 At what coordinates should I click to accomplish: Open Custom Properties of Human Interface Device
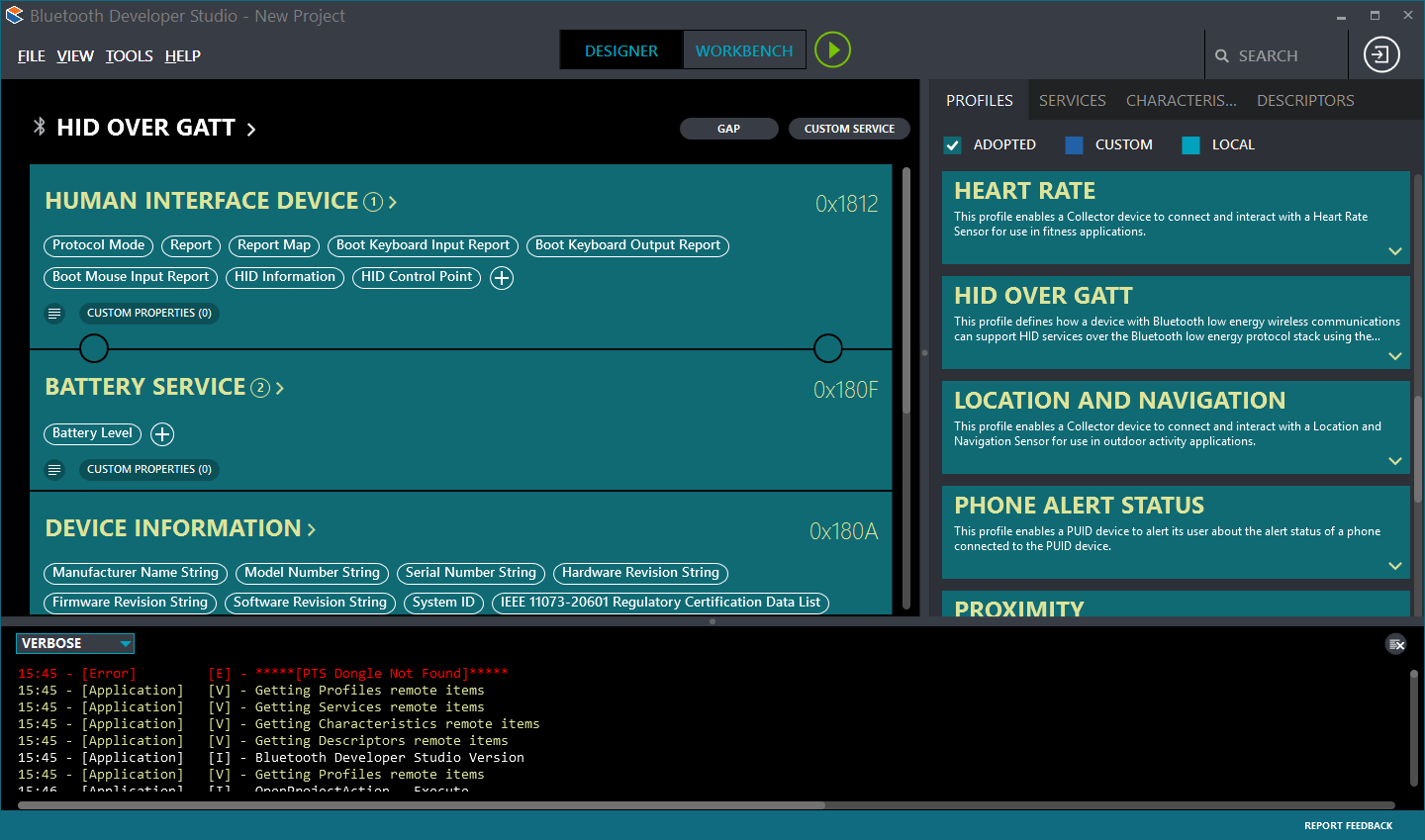[x=149, y=314]
